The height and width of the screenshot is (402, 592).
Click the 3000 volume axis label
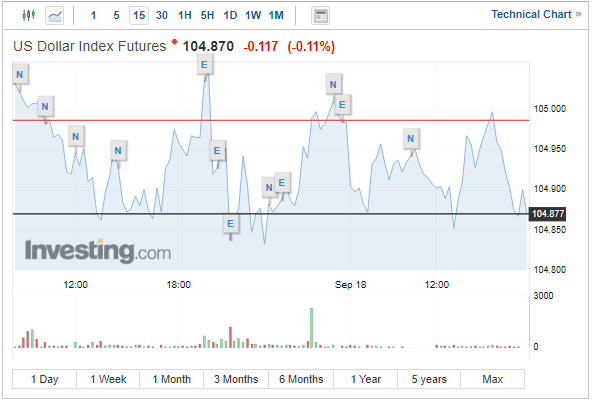pos(543,296)
